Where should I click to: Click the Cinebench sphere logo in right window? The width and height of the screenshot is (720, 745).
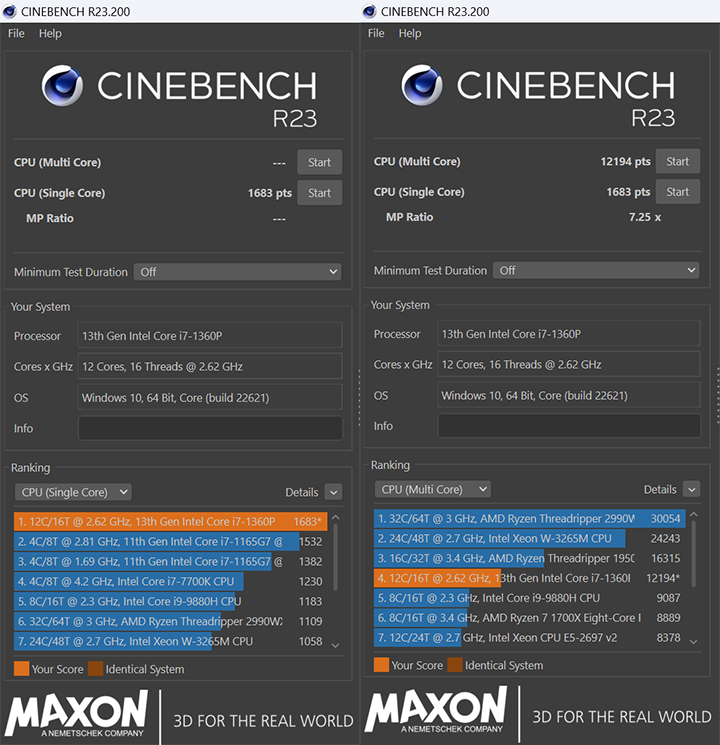[x=422, y=85]
